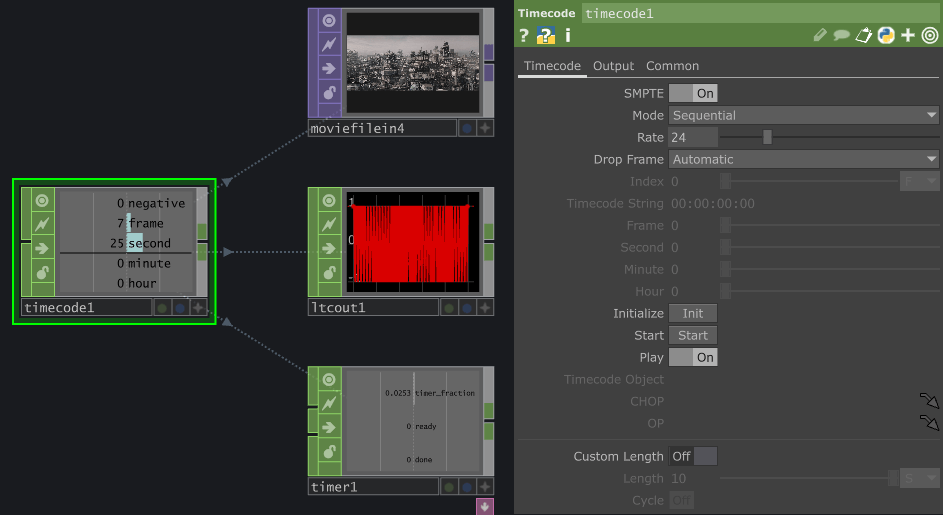The width and height of the screenshot is (943, 515).
Task: Click the operator info 'i' icon
Action: (568, 36)
